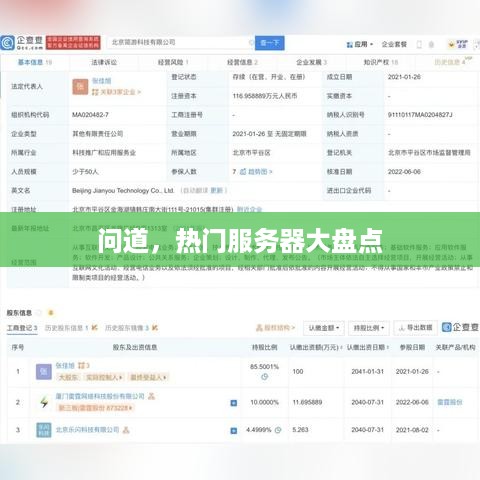Click the blue square icon in row 2

coord(234,403)
